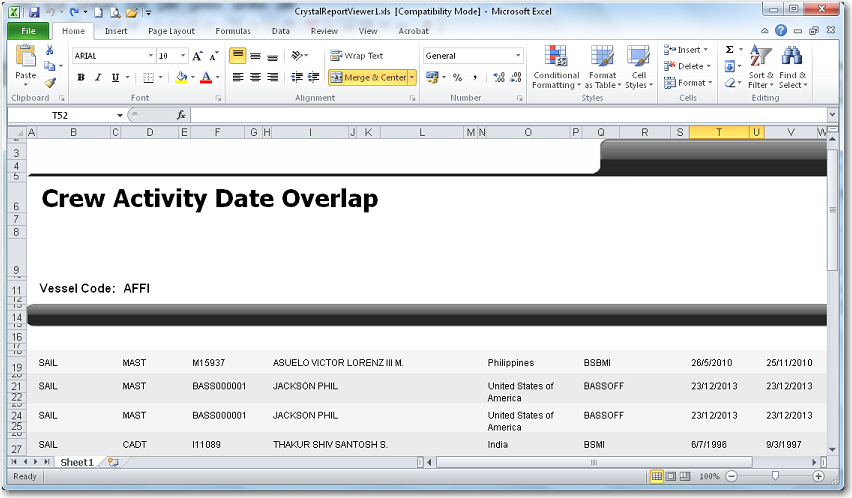
Task: Toggle Wrap Text for the cell
Action: click(357, 56)
